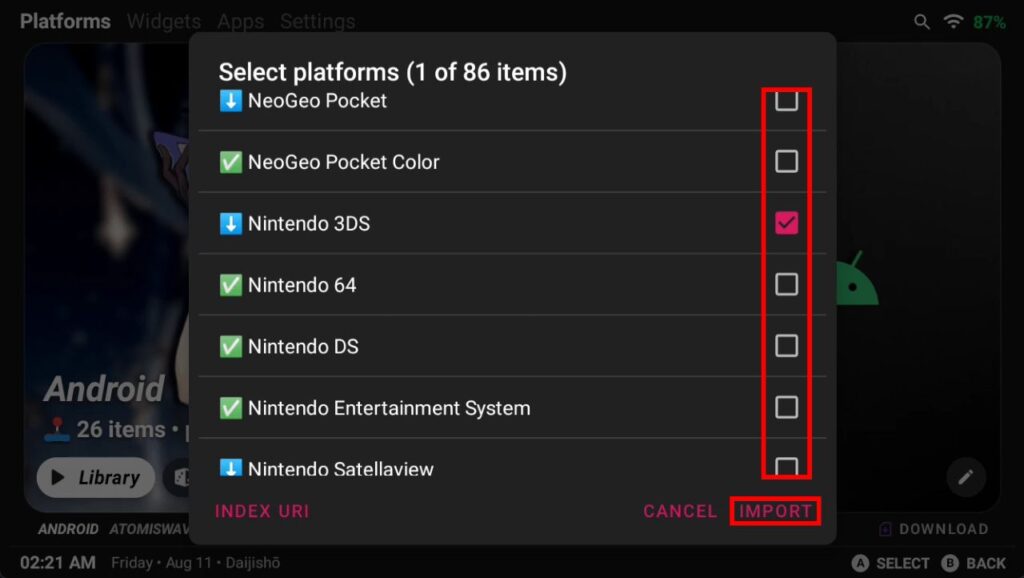Enable the Nintendo 64 checkbox
Image resolution: width=1024 pixels, height=578 pixels.
pyautogui.click(x=787, y=285)
